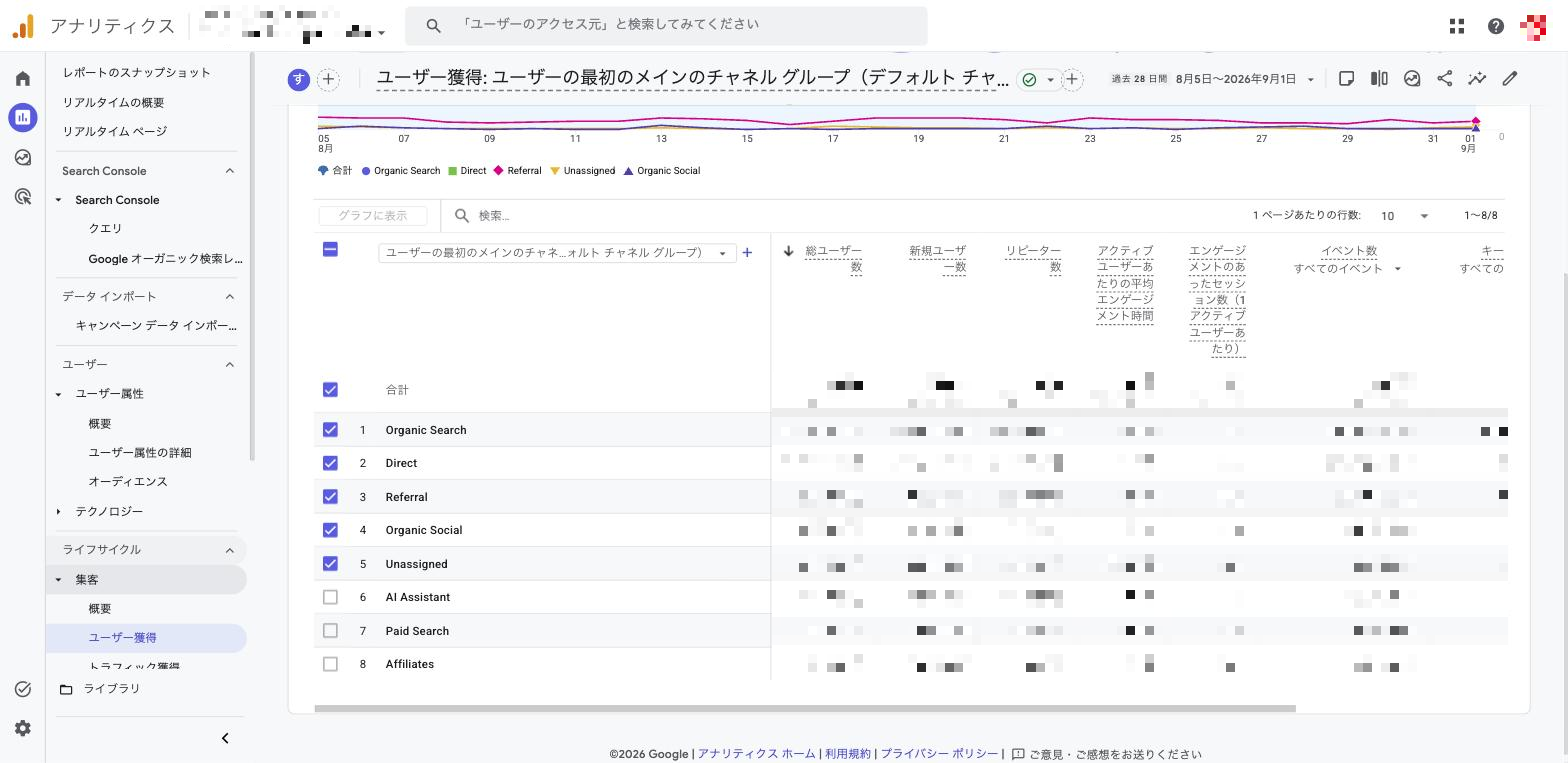The image size is (1568, 763).
Task: Open the rows per page dropdown
Action: coord(1404,216)
